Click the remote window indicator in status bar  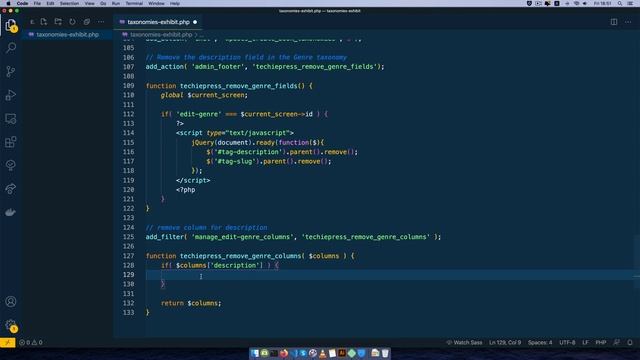8,342
